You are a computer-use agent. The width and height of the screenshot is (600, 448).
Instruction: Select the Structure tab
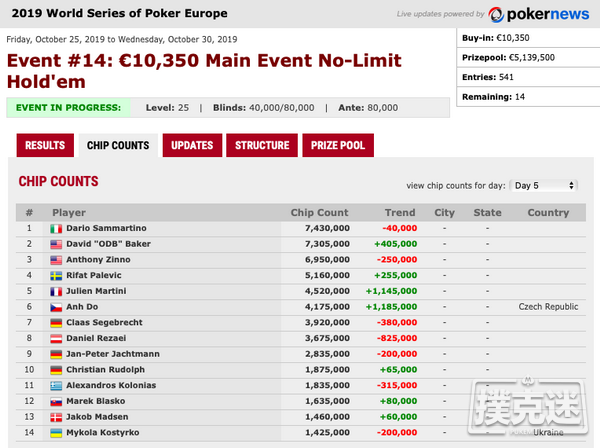click(x=262, y=145)
